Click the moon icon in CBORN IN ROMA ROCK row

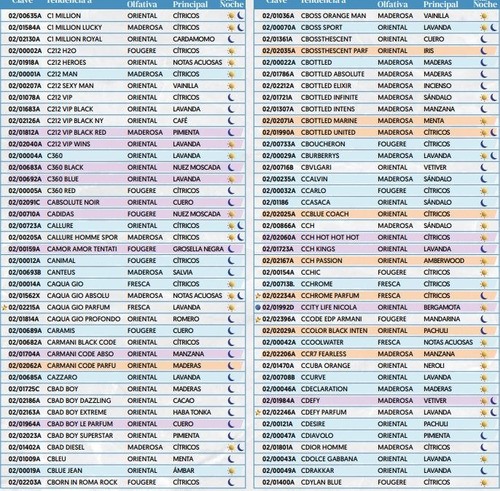coord(231,483)
